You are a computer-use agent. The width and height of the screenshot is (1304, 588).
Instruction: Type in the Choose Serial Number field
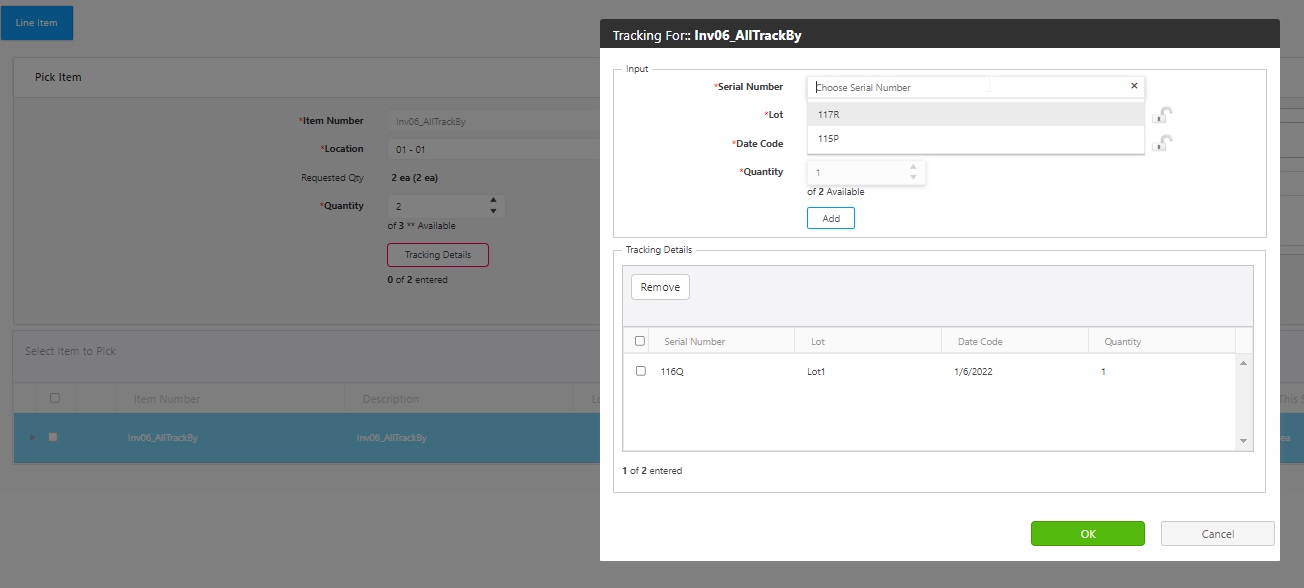tap(900, 87)
